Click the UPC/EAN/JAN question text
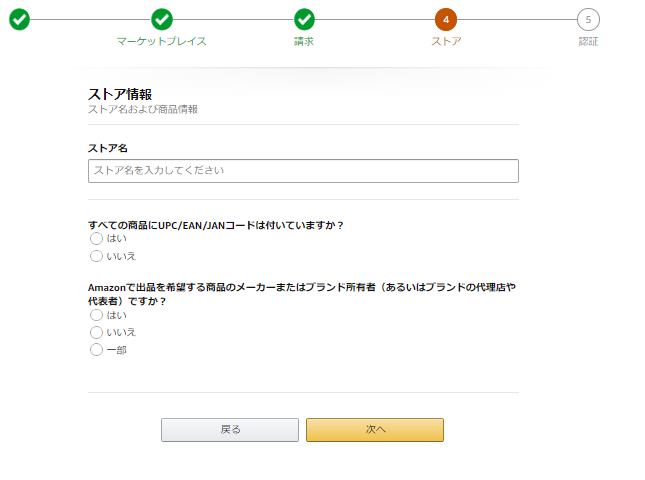 216,225
